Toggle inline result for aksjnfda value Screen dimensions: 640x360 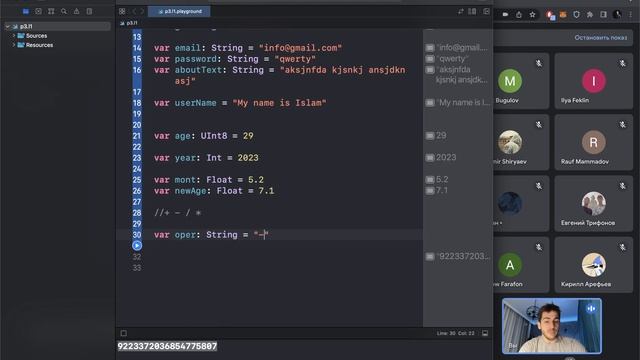pos(430,70)
